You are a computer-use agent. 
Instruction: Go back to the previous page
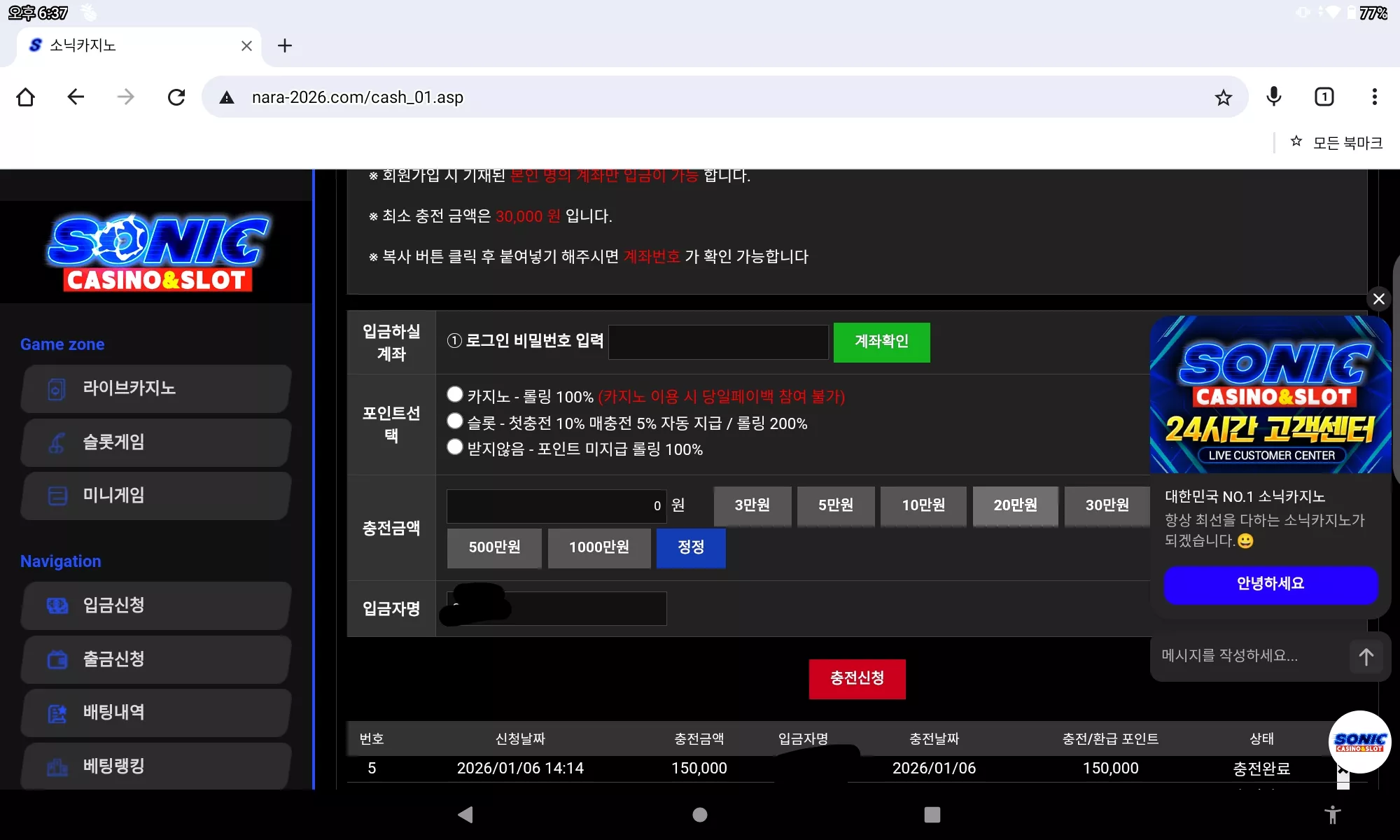[76, 97]
